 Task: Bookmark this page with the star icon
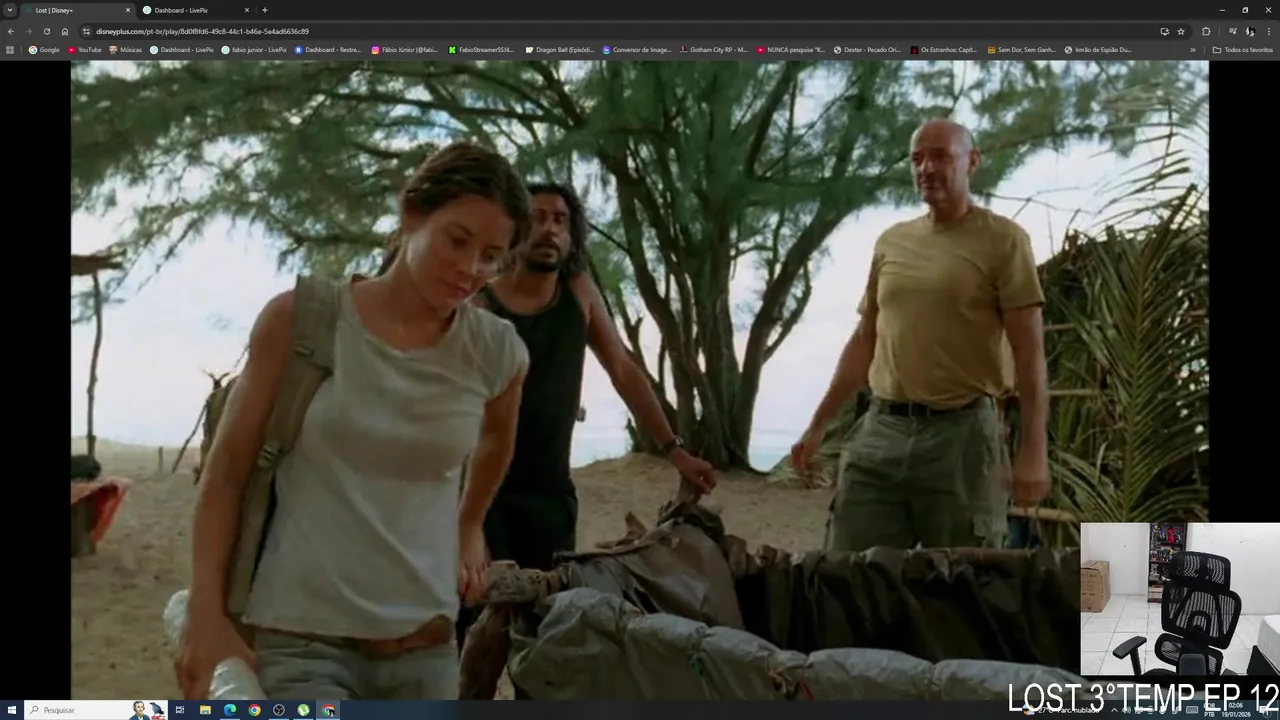(1181, 31)
